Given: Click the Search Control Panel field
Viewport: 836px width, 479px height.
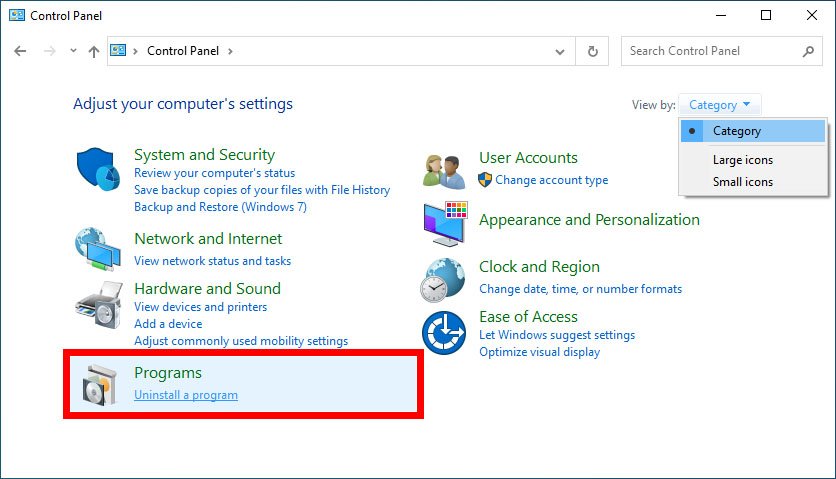Looking at the screenshot, I should point(714,51).
